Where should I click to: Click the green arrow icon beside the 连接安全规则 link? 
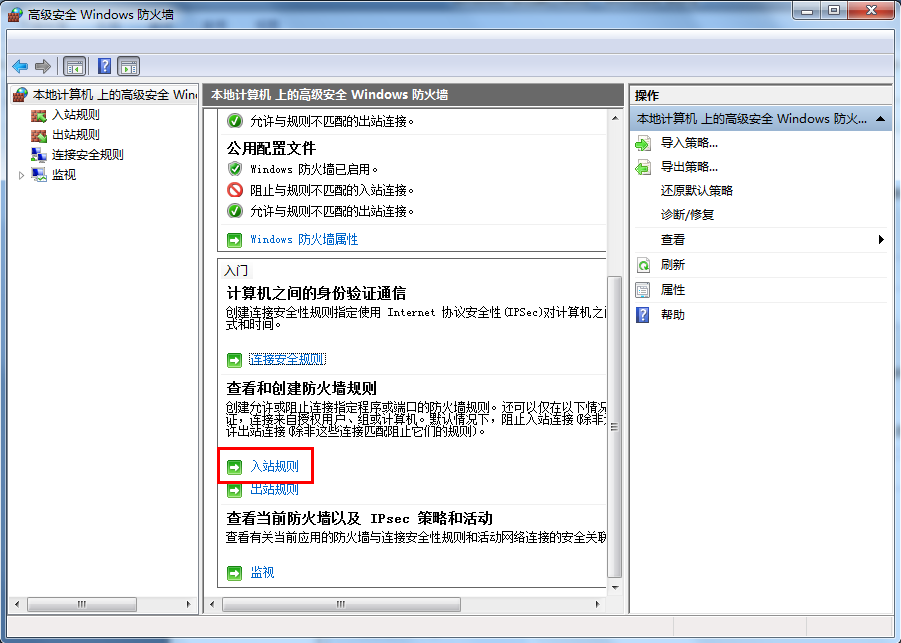[234, 360]
